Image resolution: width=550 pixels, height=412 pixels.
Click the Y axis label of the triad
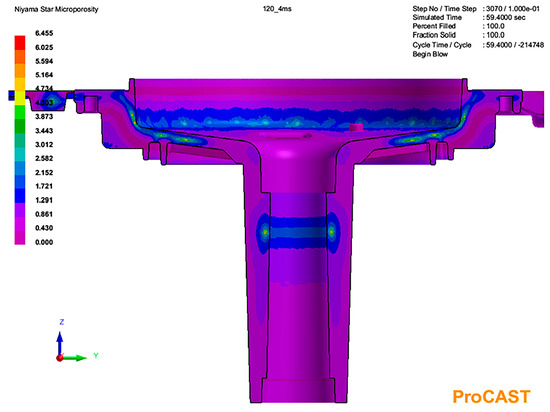pos(96,356)
